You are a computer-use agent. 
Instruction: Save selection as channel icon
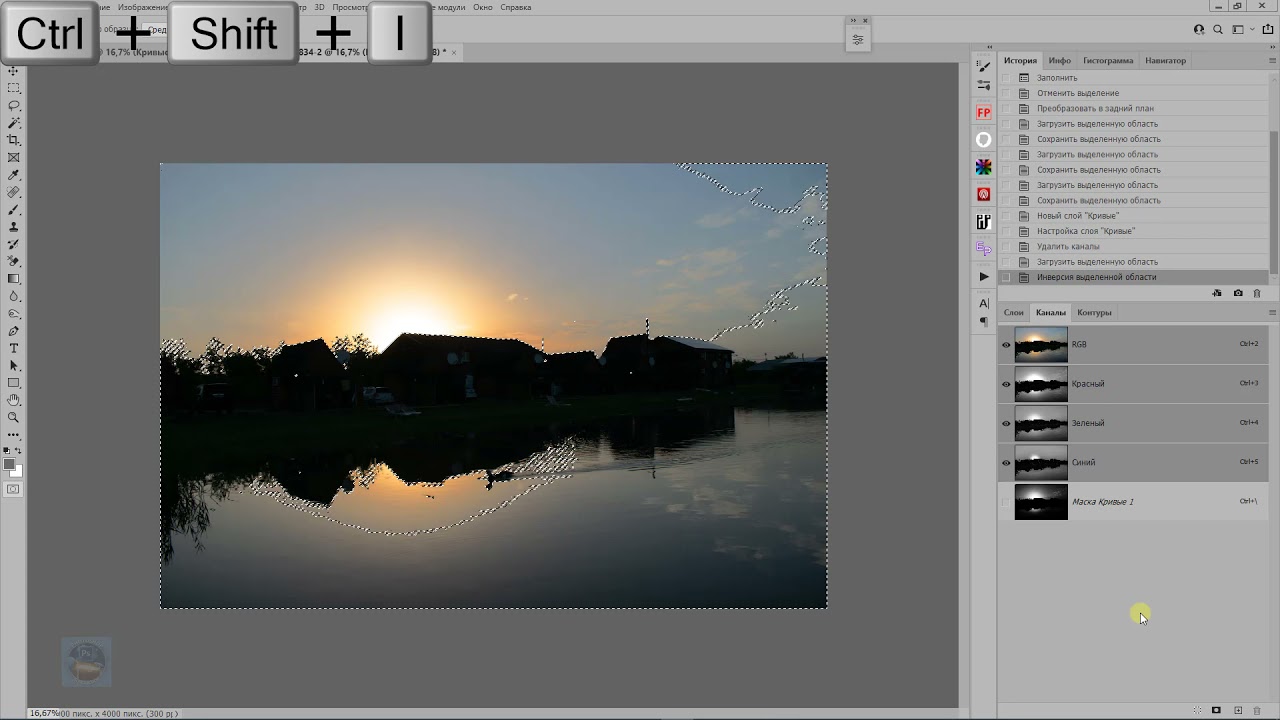1216,710
